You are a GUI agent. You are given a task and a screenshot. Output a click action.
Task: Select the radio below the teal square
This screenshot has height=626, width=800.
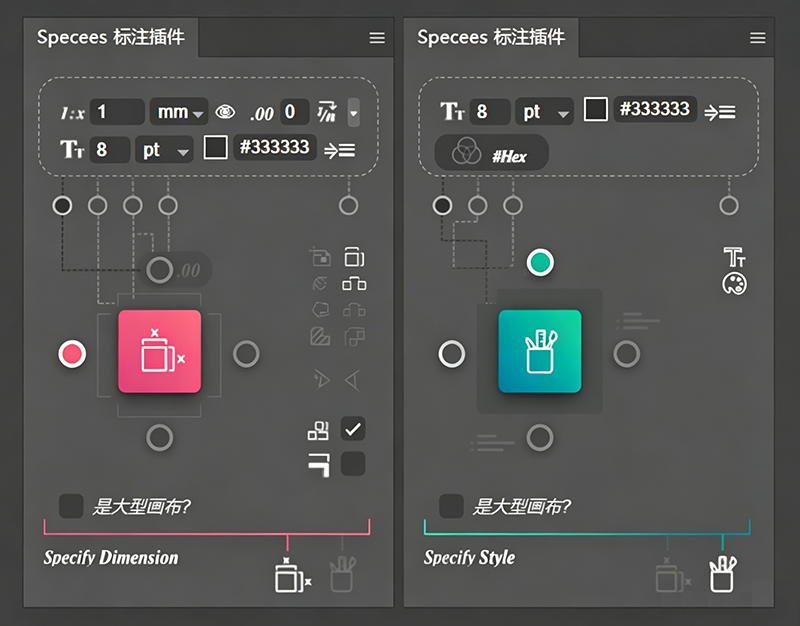[x=540, y=438]
